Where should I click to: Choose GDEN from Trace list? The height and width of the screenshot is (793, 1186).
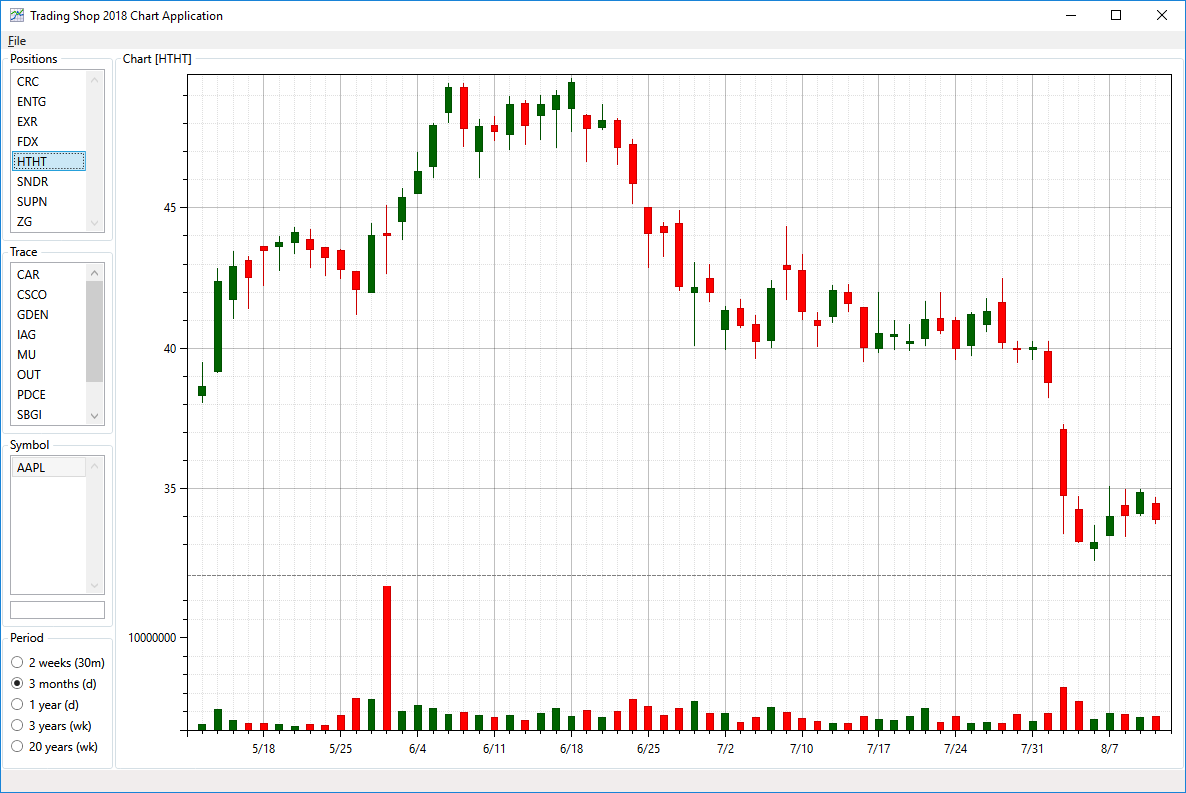(x=48, y=315)
